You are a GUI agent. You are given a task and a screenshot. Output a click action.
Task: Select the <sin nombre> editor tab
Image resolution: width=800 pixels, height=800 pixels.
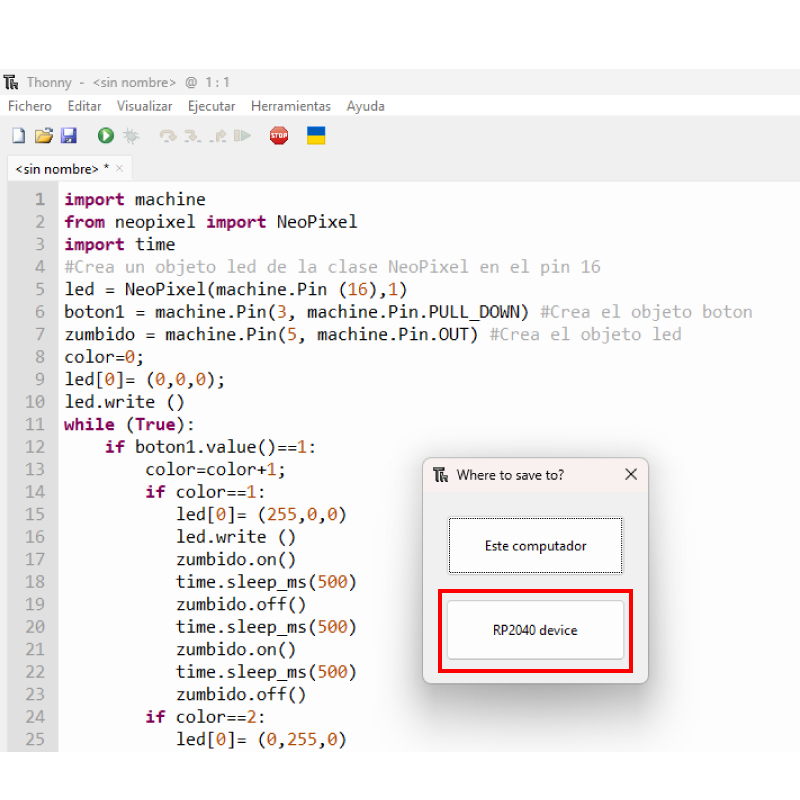62,169
